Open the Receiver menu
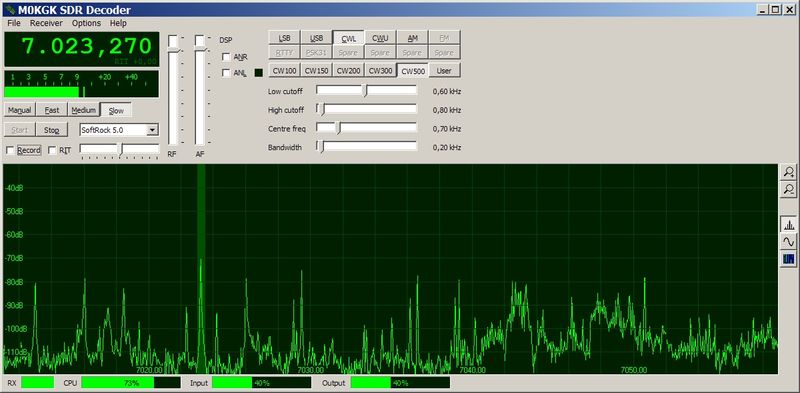This screenshot has height=393, width=800. pos(46,23)
